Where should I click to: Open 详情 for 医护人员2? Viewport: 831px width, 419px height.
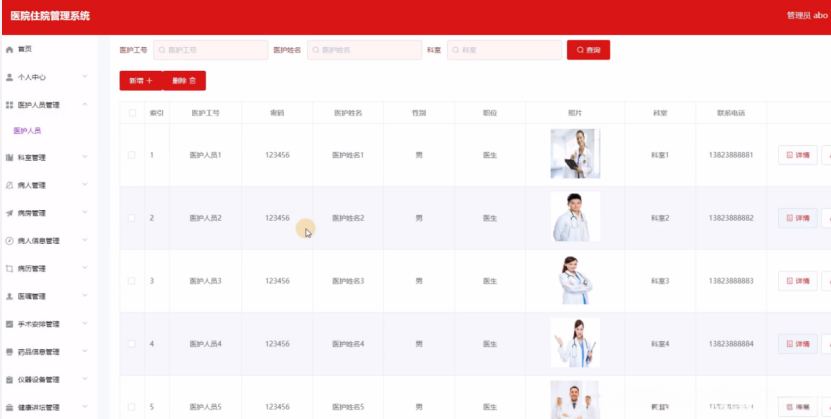point(798,218)
